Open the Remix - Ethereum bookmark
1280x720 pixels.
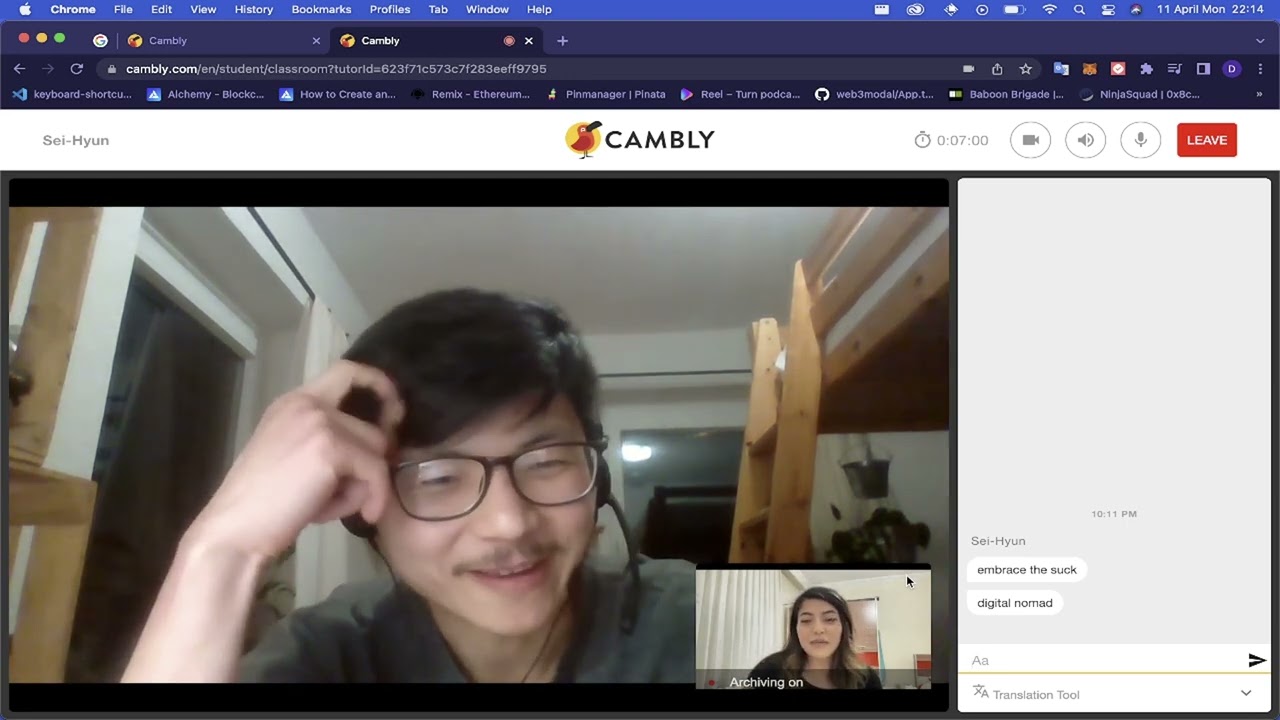(470, 95)
